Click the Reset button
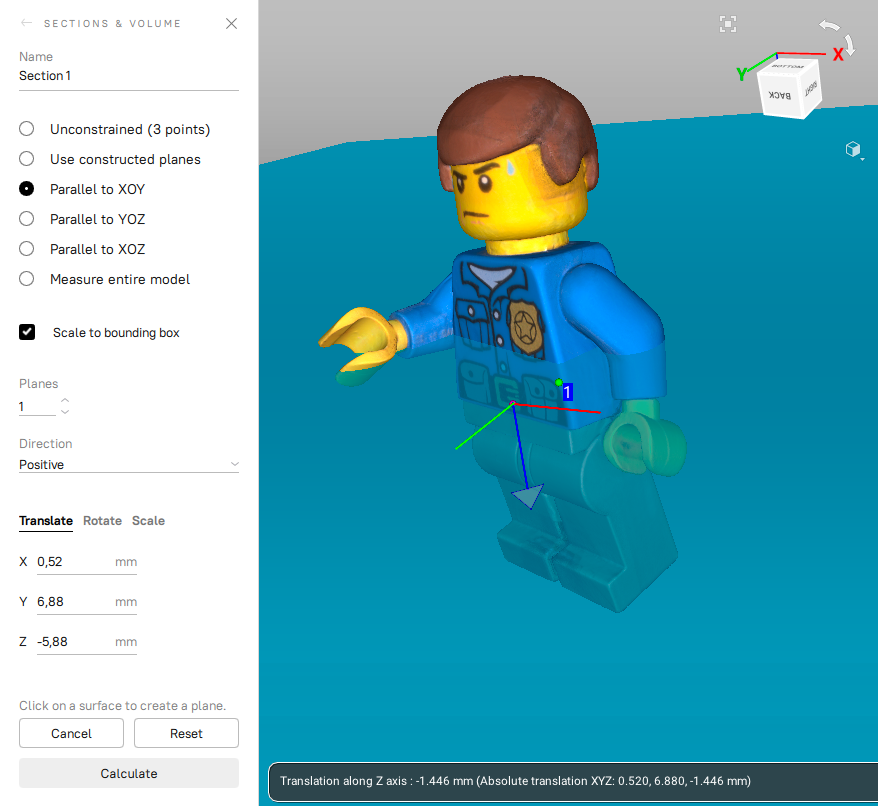This screenshot has height=806, width=878. (x=186, y=733)
